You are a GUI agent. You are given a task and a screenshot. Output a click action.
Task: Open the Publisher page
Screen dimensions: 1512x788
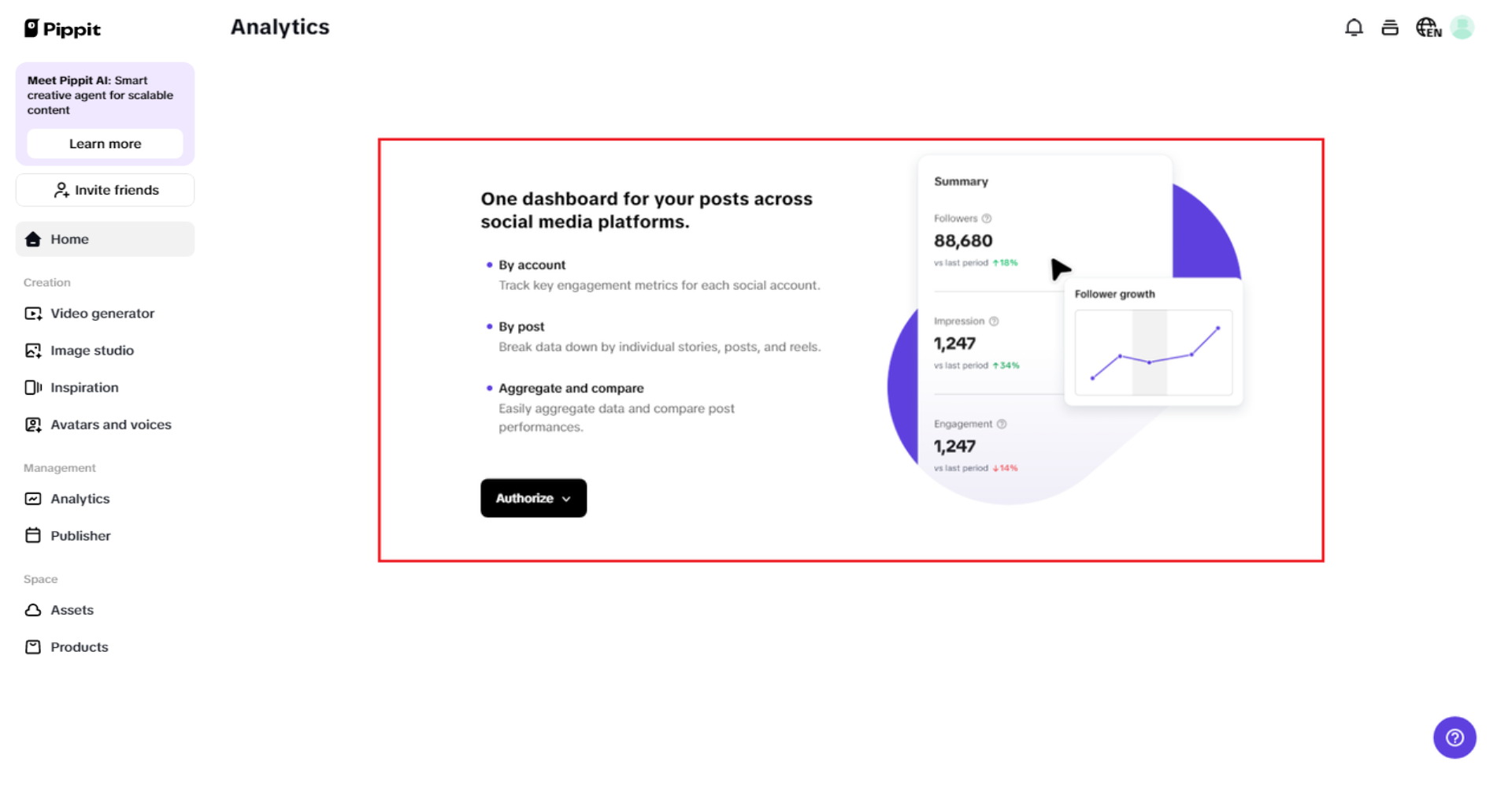coord(80,535)
